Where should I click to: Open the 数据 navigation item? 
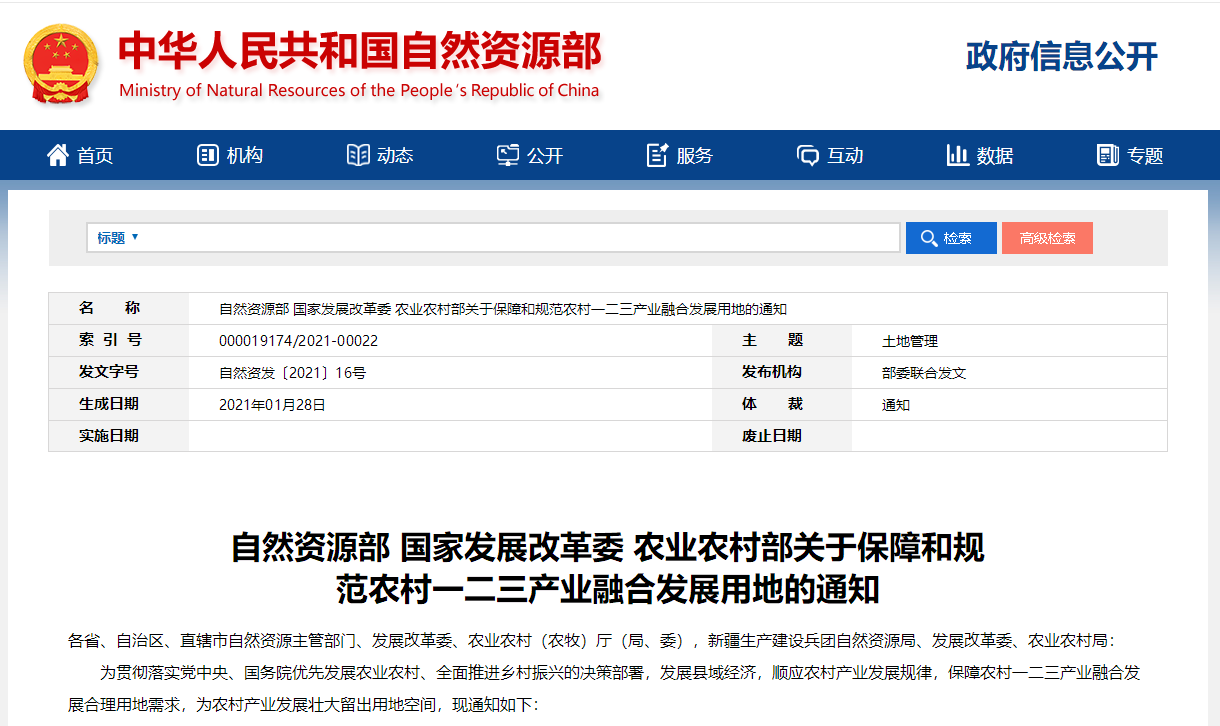(x=980, y=155)
